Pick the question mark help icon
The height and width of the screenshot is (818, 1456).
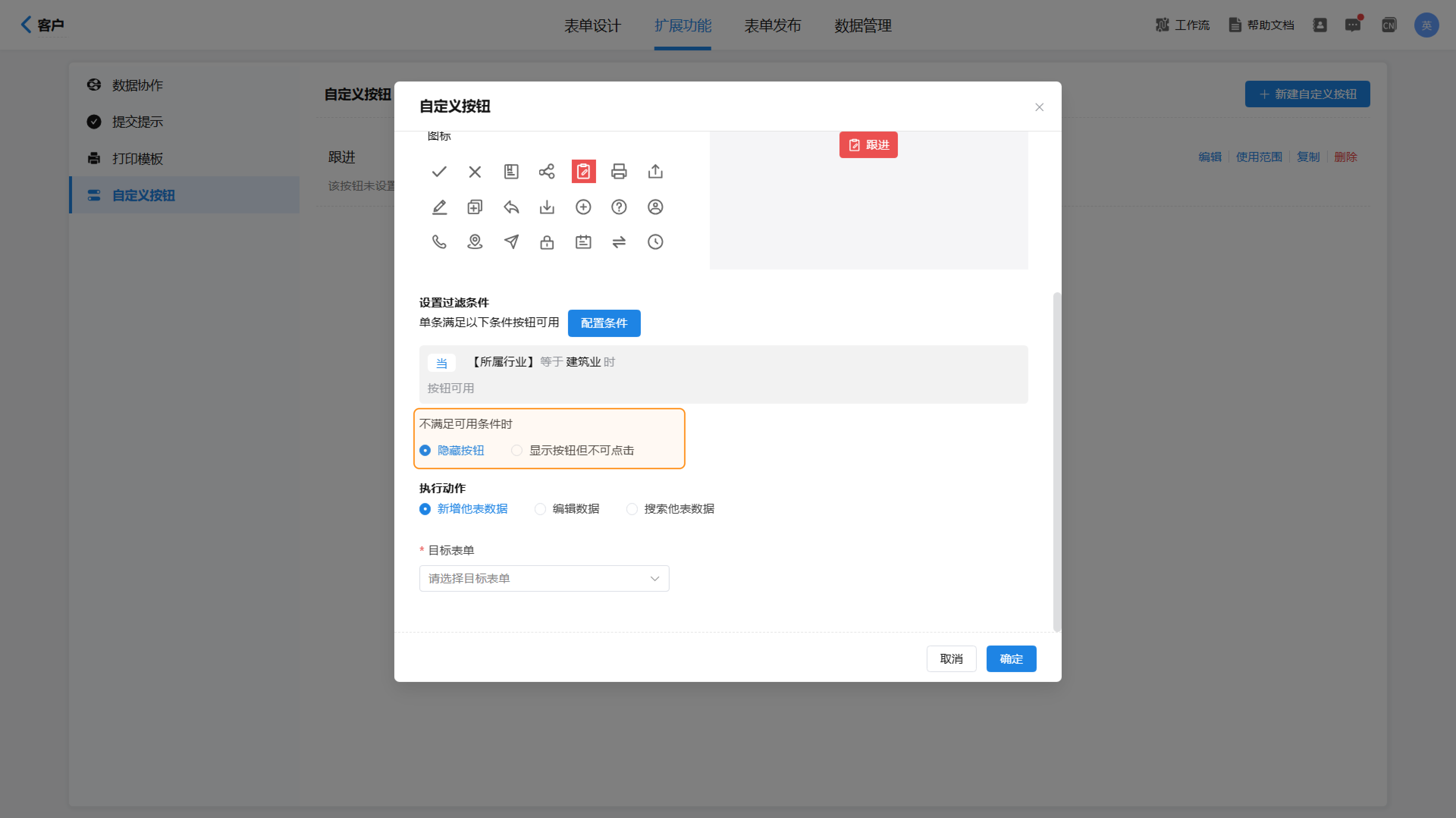(x=619, y=207)
